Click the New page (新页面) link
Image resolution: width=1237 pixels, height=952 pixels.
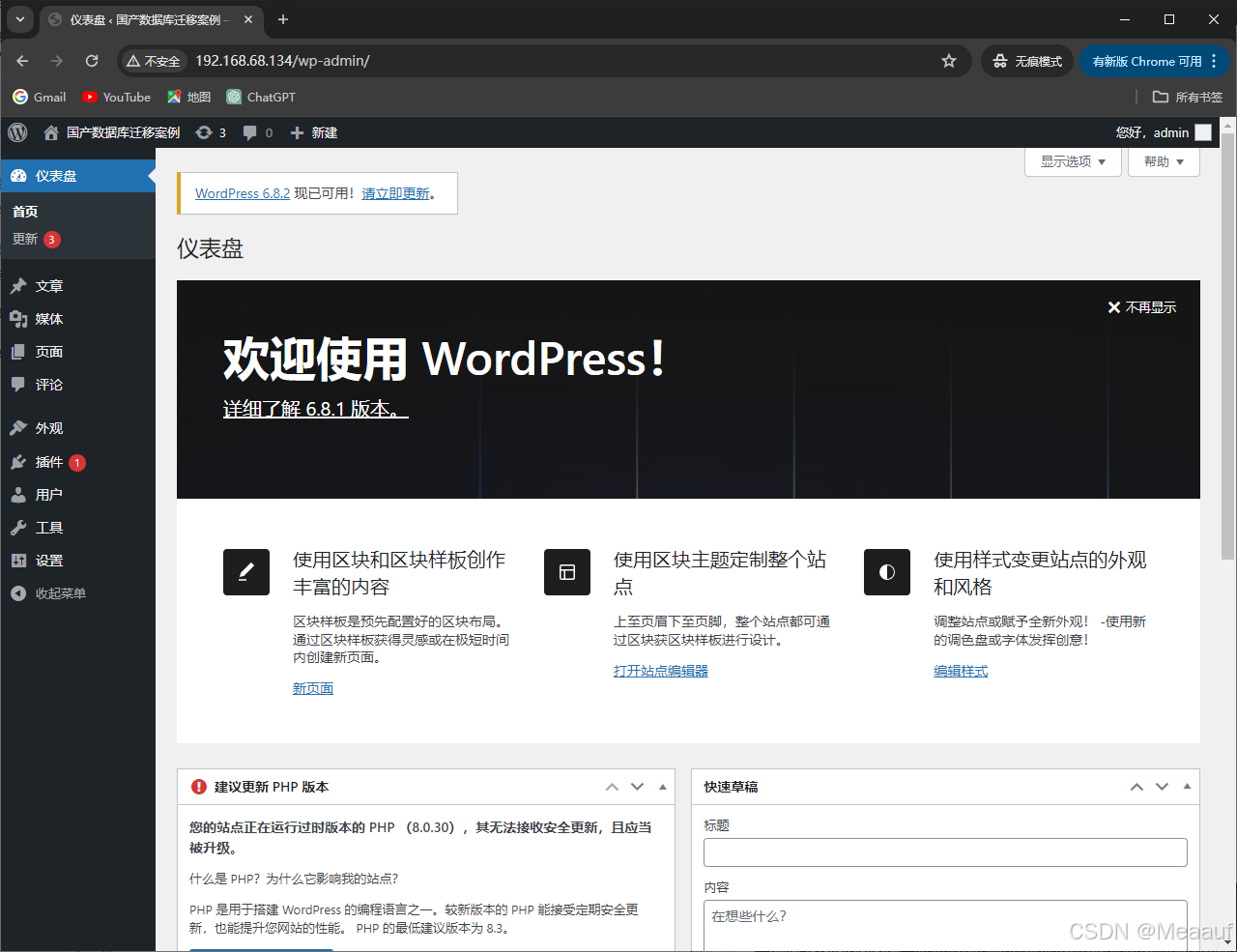(x=313, y=688)
